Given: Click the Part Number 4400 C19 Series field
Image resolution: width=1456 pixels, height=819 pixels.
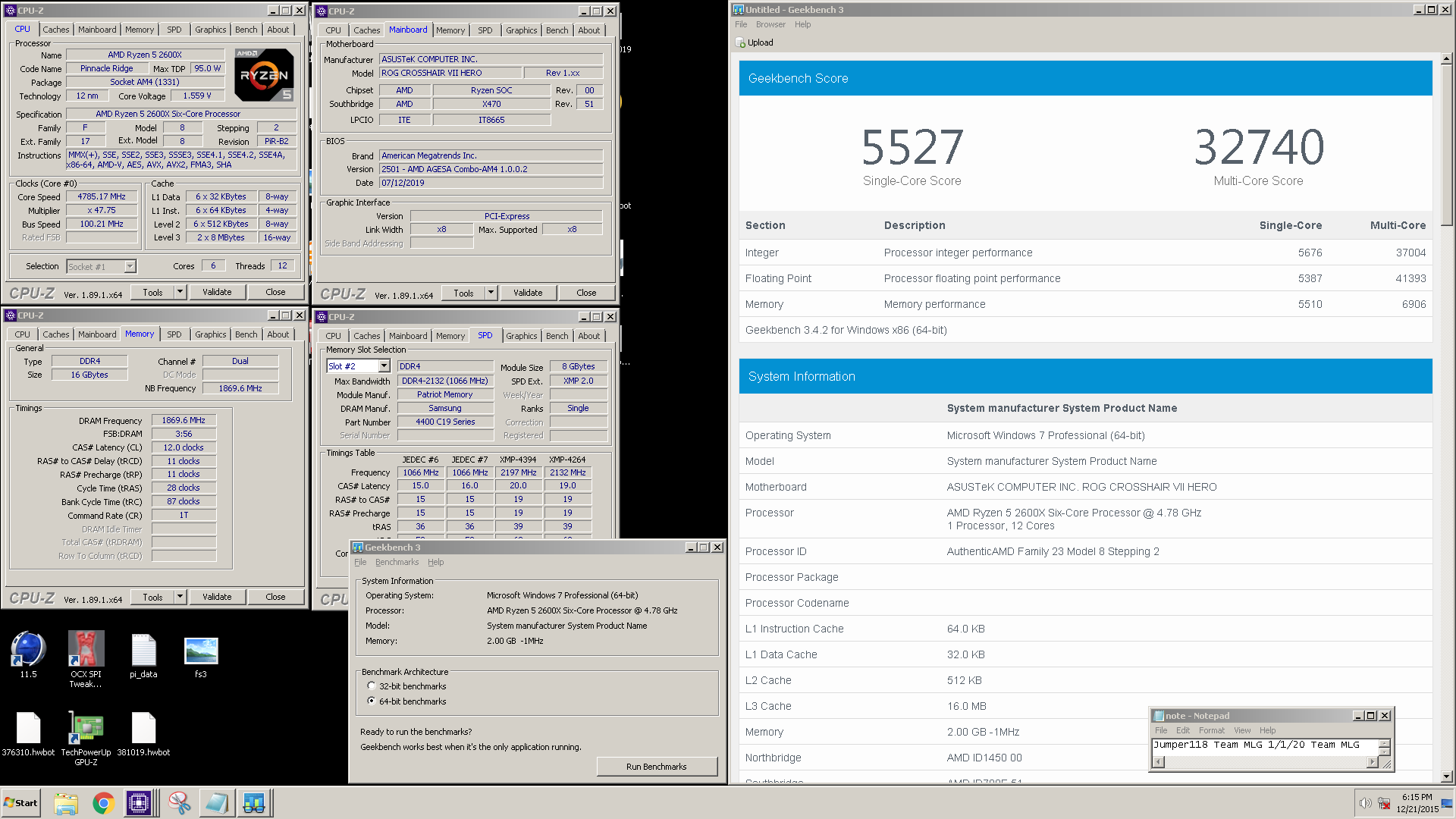Looking at the screenshot, I should pos(445,422).
